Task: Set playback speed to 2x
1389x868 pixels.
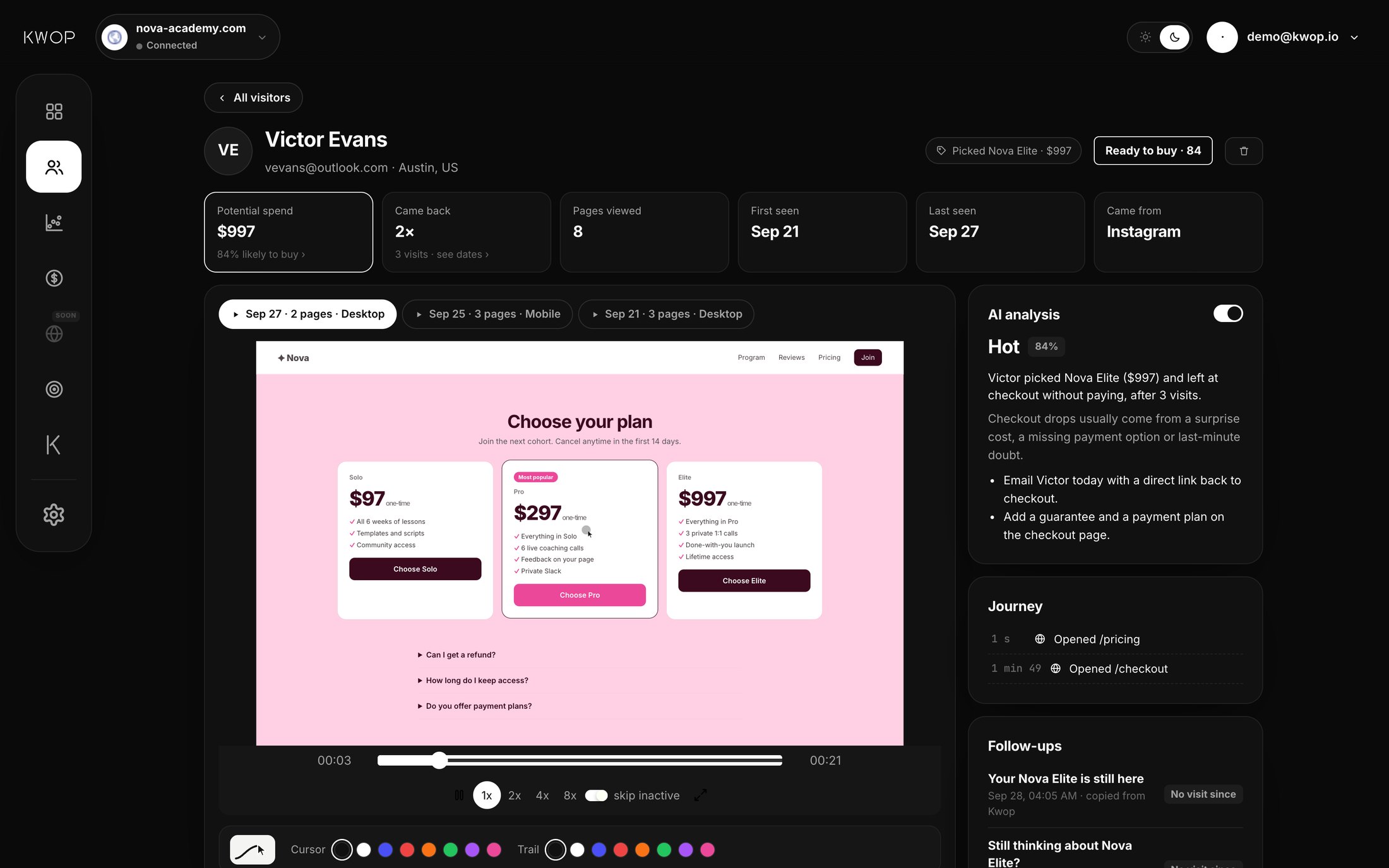Action: tap(515, 795)
